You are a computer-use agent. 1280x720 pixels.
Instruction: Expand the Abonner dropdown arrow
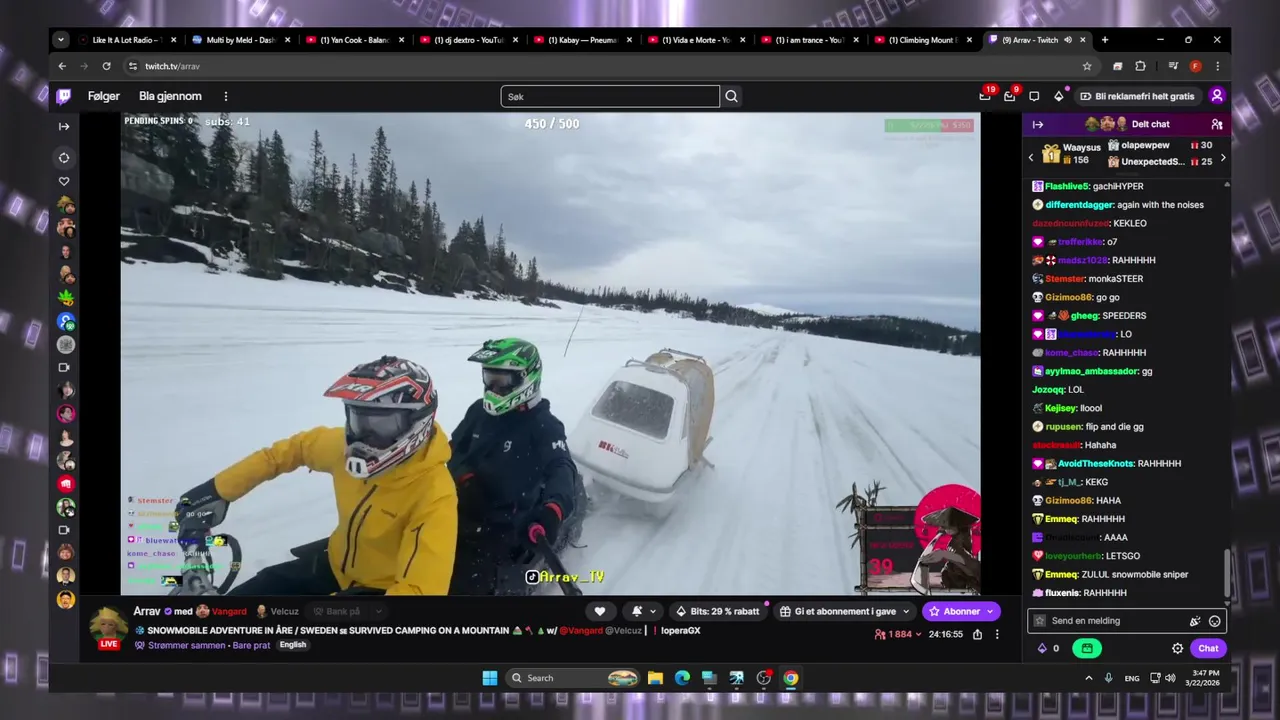991,611
